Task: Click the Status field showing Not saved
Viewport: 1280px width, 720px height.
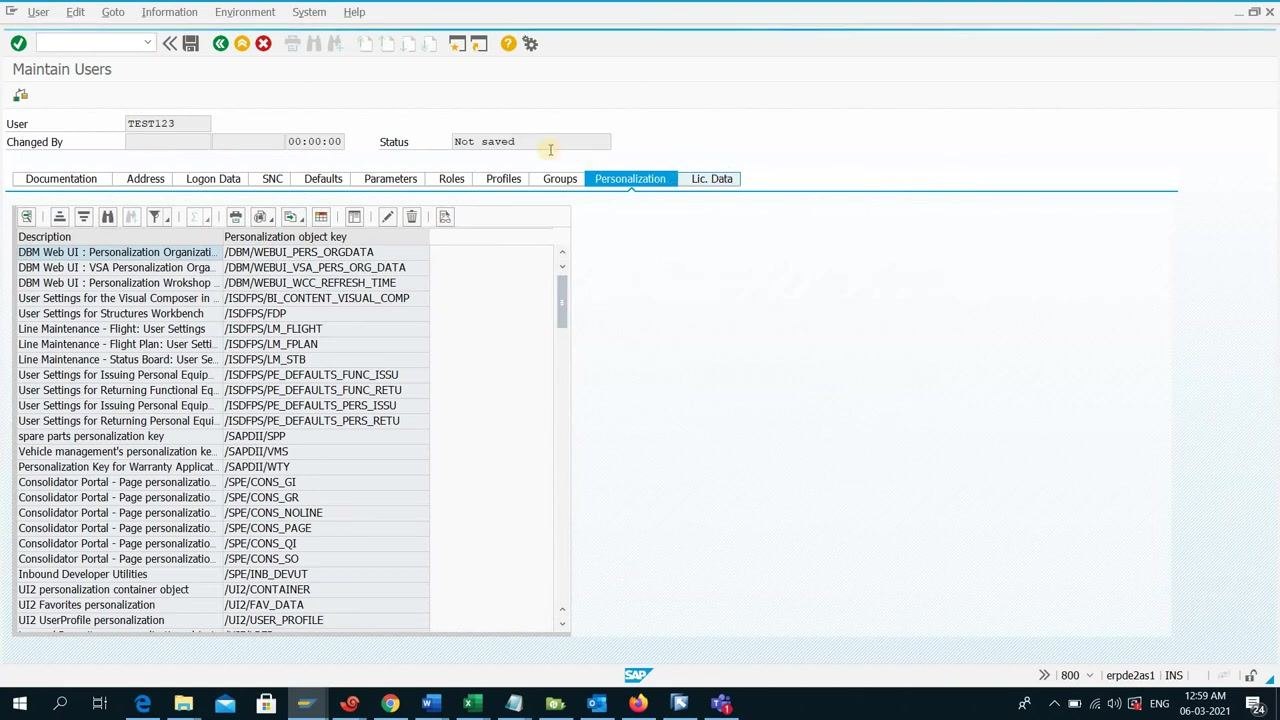Action: [531, 141]
